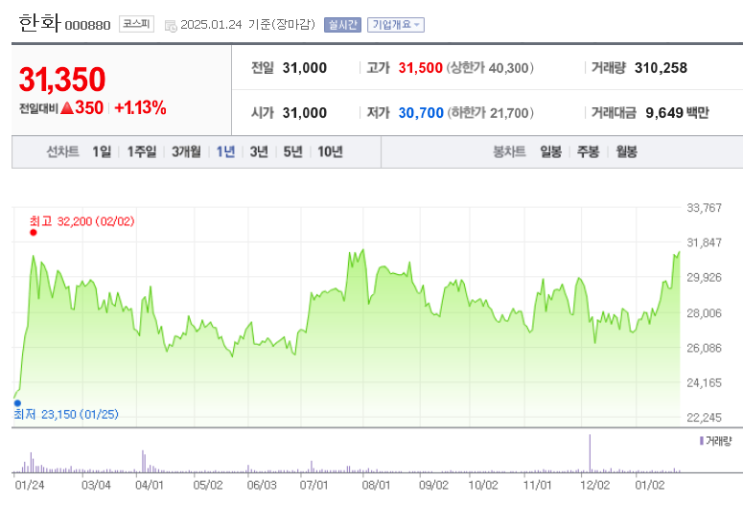Click the 01/02 date axis label
The height and width of the screenshot is (505, 743).
650,485
